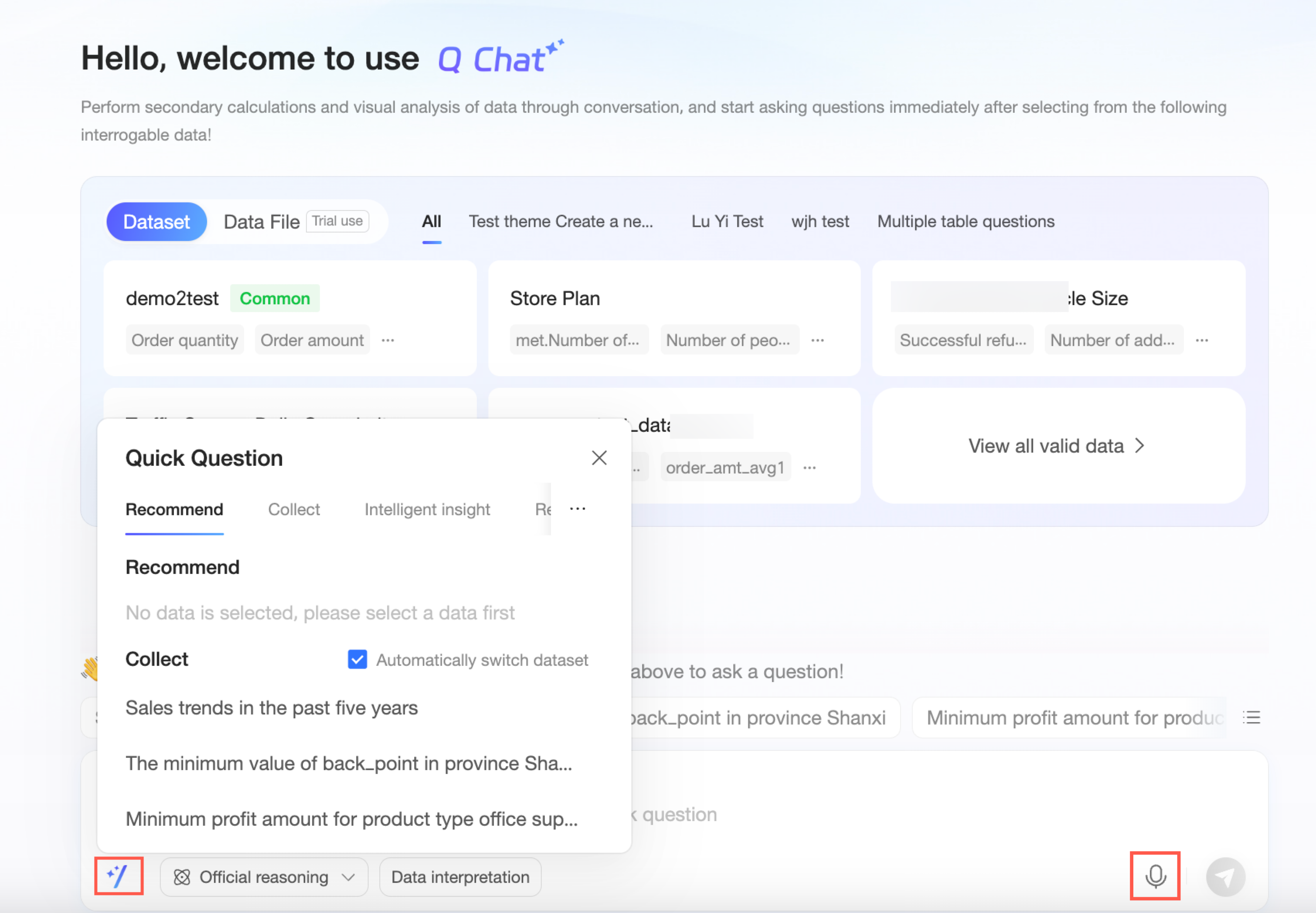The width and height of the screenshot is (1316, 913).
Task: Choose Sales trends in the past five years
Action: (272, 708)
